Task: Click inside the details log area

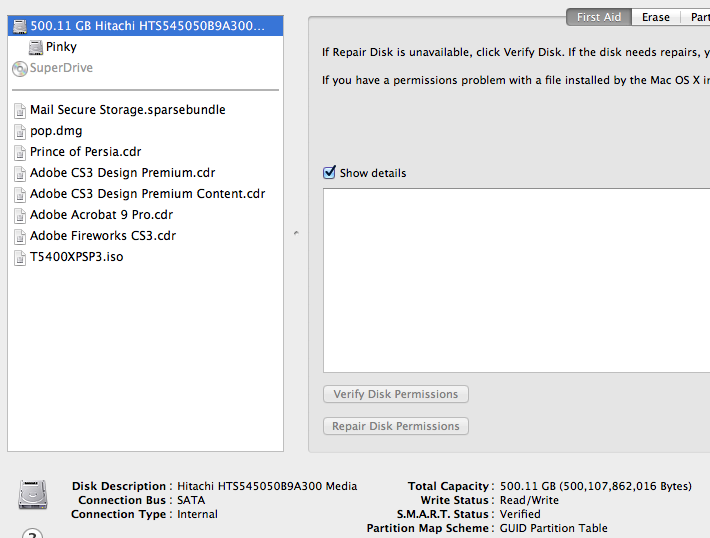Action: point(516,281)
